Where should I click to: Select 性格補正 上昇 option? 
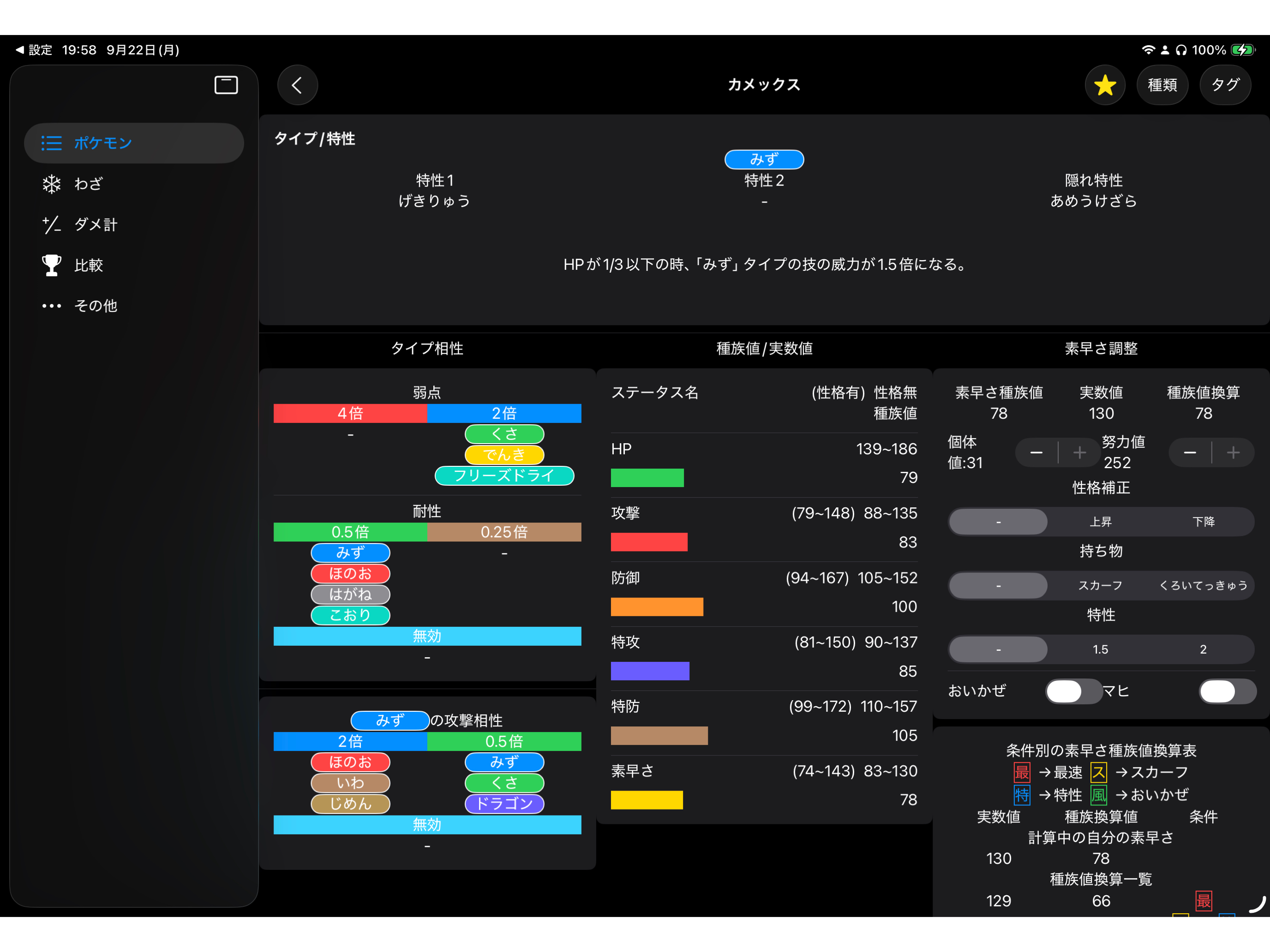(x=1101, y=522)
